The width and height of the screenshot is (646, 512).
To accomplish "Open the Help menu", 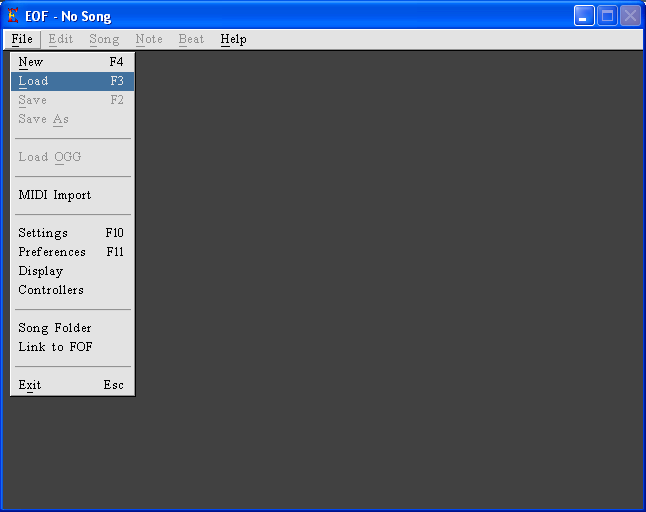I will tap(233, 39).
